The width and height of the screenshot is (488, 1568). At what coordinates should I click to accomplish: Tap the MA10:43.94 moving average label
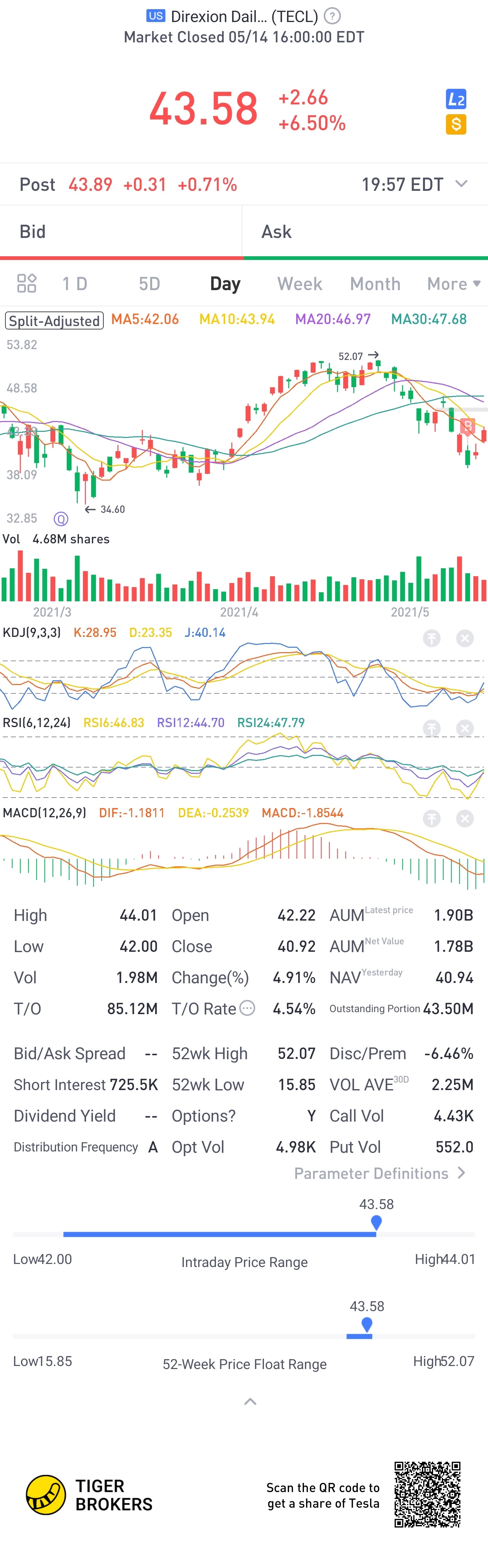pyautogui.click(x=237, y=320)
